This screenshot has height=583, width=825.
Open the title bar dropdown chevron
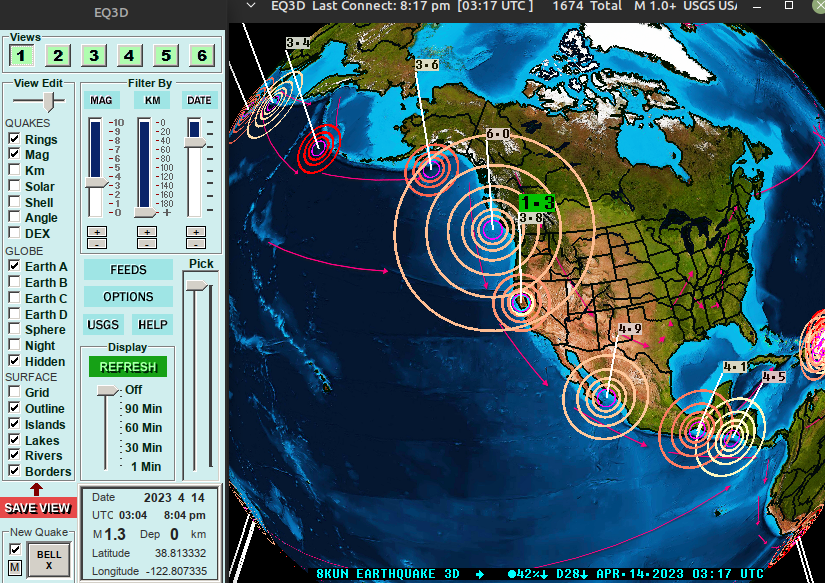(x=251, y=6)
